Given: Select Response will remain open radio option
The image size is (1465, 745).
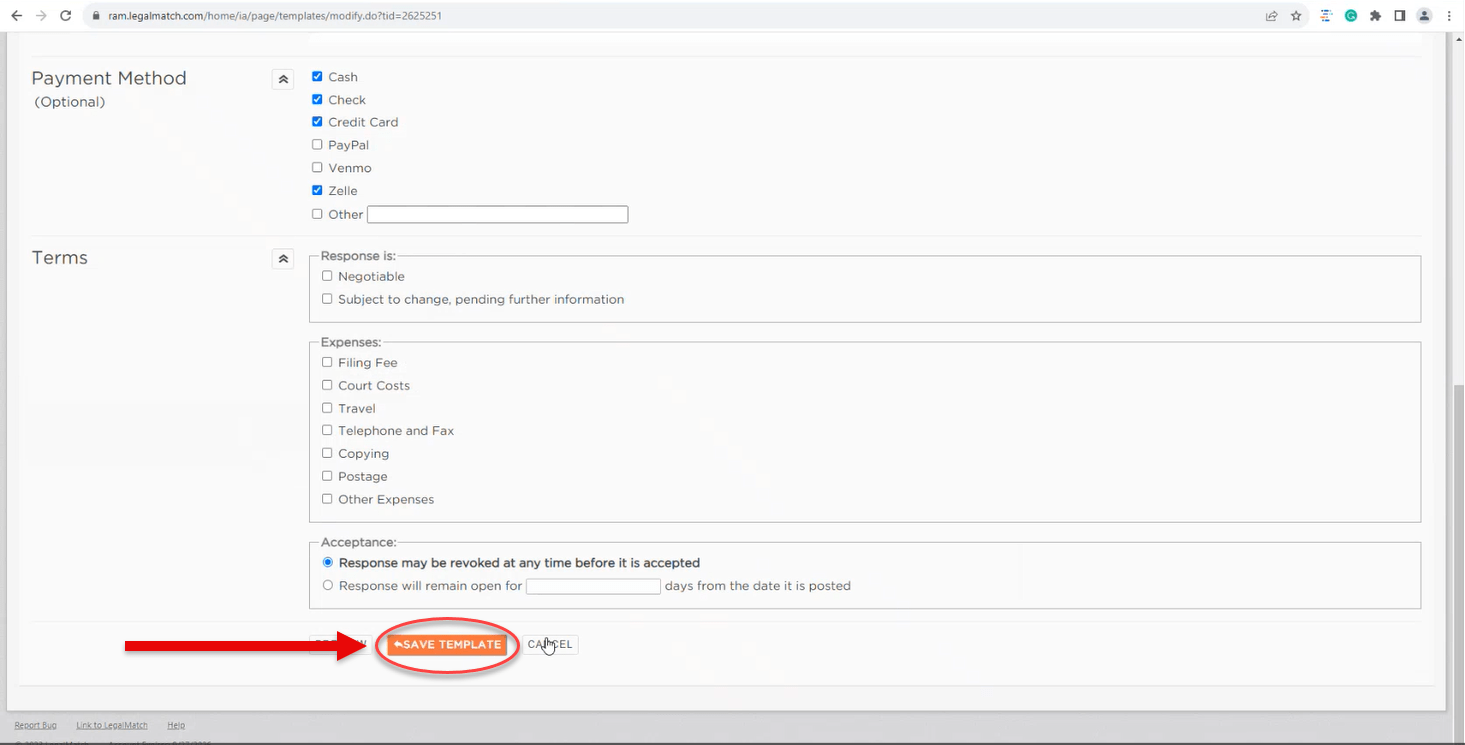Looking at the screenshot, I should [328, 586].
